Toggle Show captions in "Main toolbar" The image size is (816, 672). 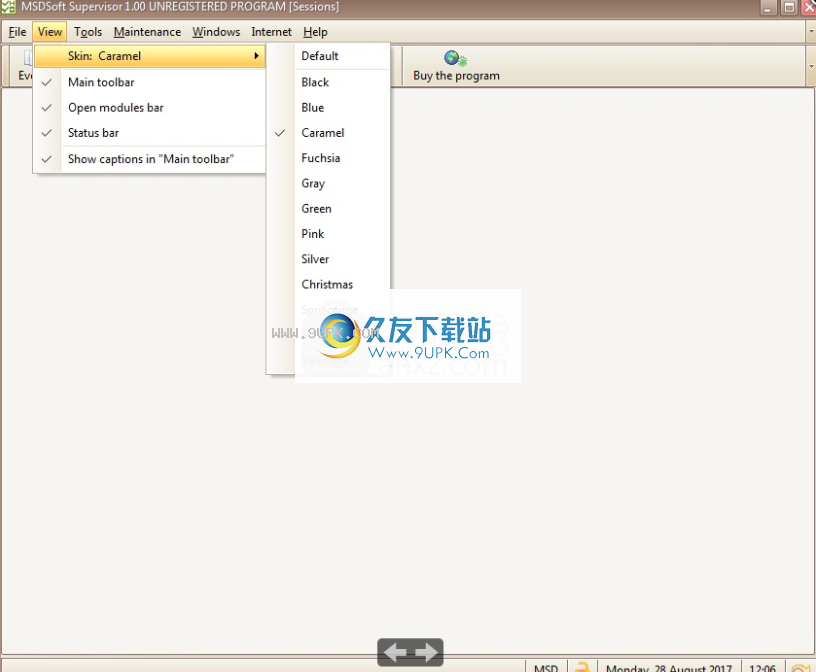pyautogui.click(x=149, y=159)
